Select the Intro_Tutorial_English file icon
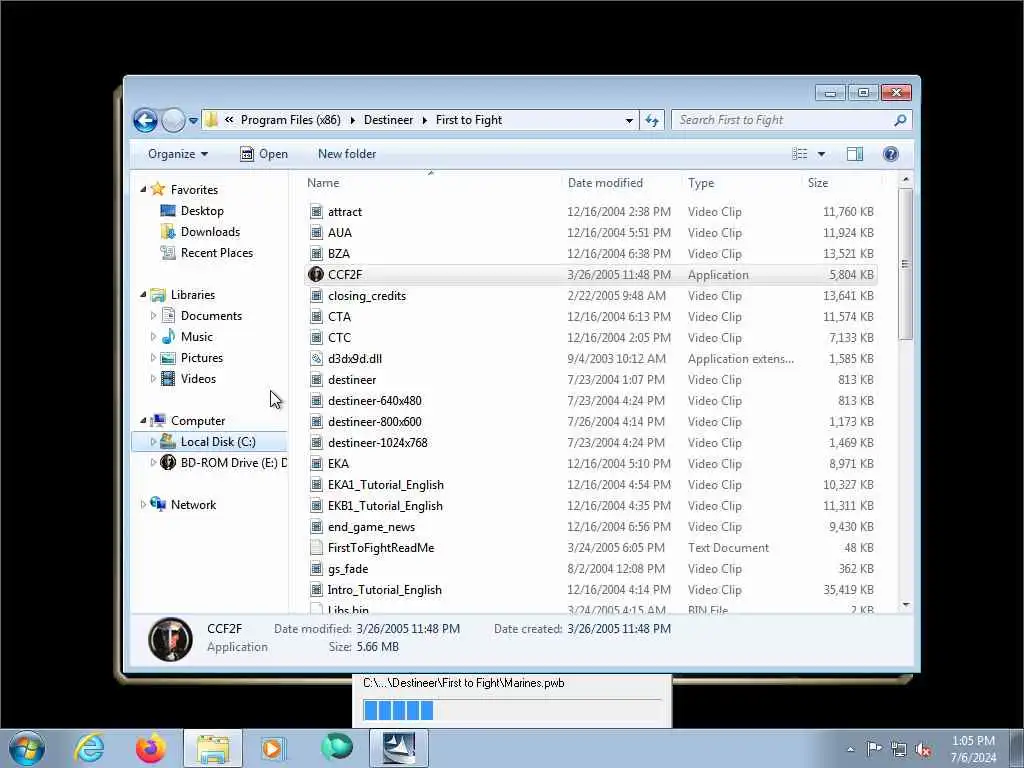Image resolution: width=1024 pixels, height=768 pixels. (316, 590)
